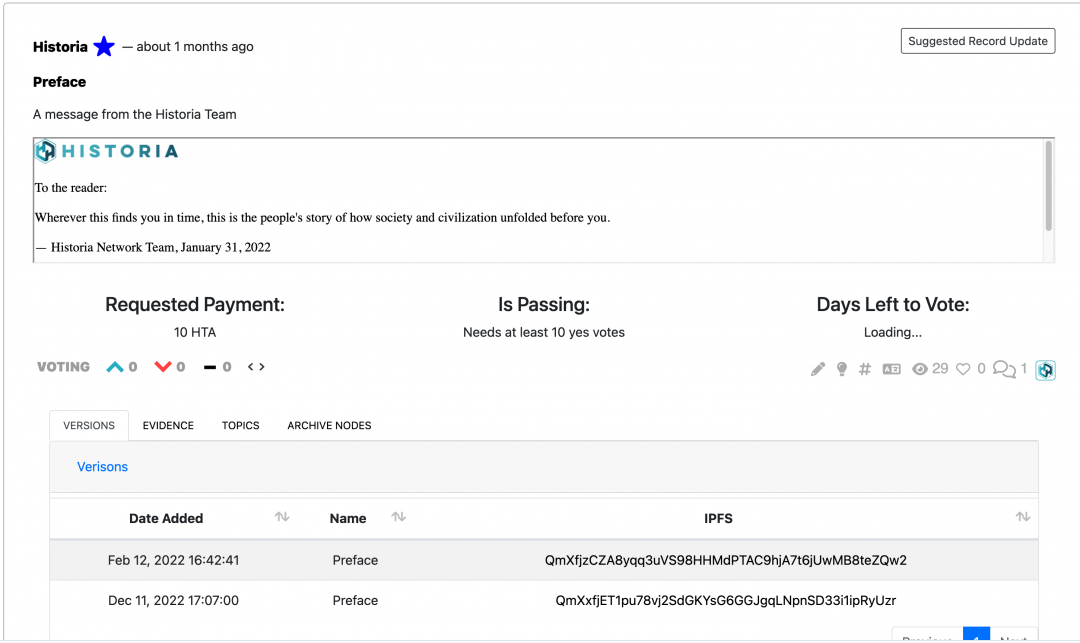The width and height of the screenshot is (1080, 643).
Task: Click the edit pencil icon
Action: click(817, 368)
